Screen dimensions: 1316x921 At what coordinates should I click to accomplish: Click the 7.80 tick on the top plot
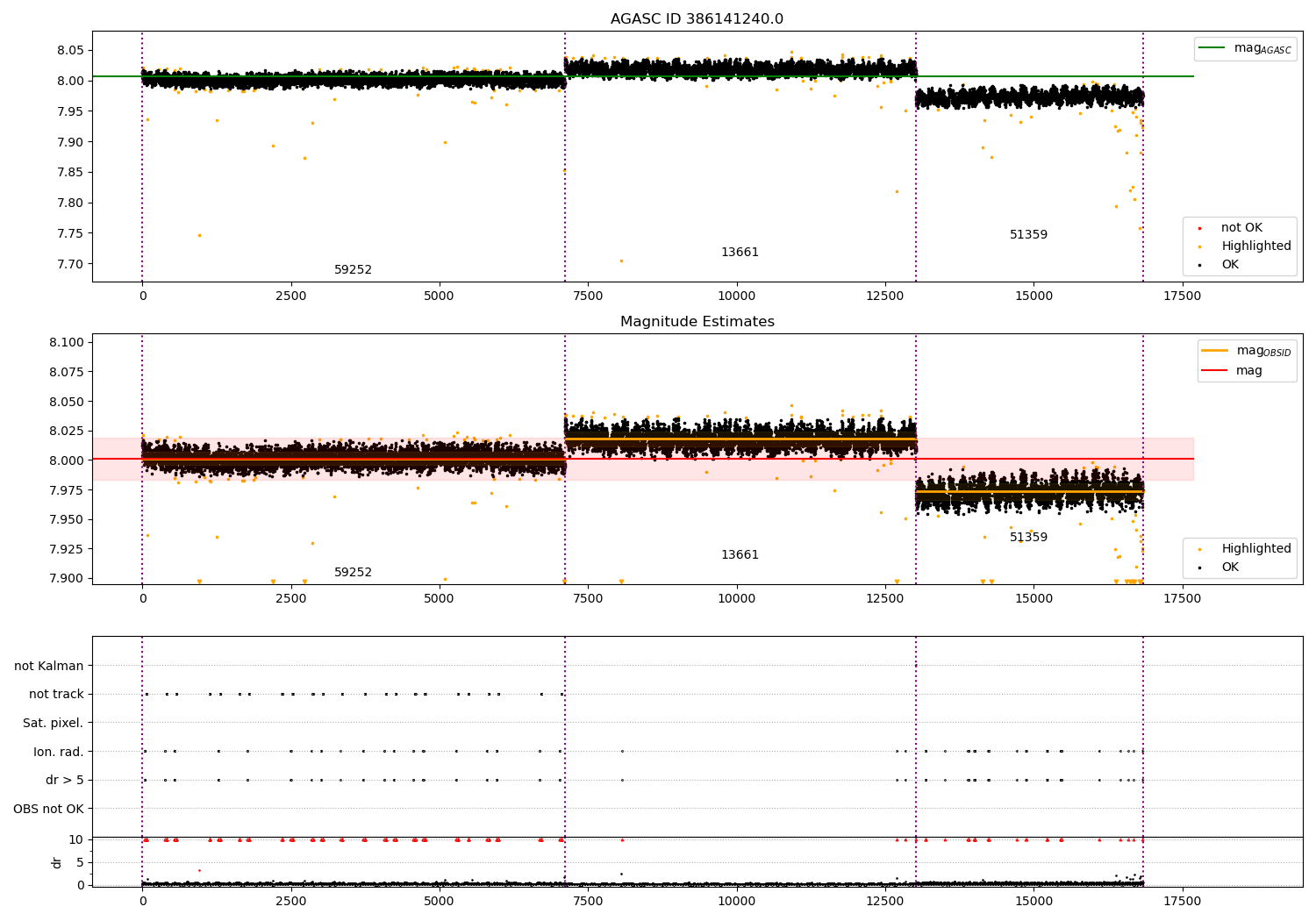(69, 203)
